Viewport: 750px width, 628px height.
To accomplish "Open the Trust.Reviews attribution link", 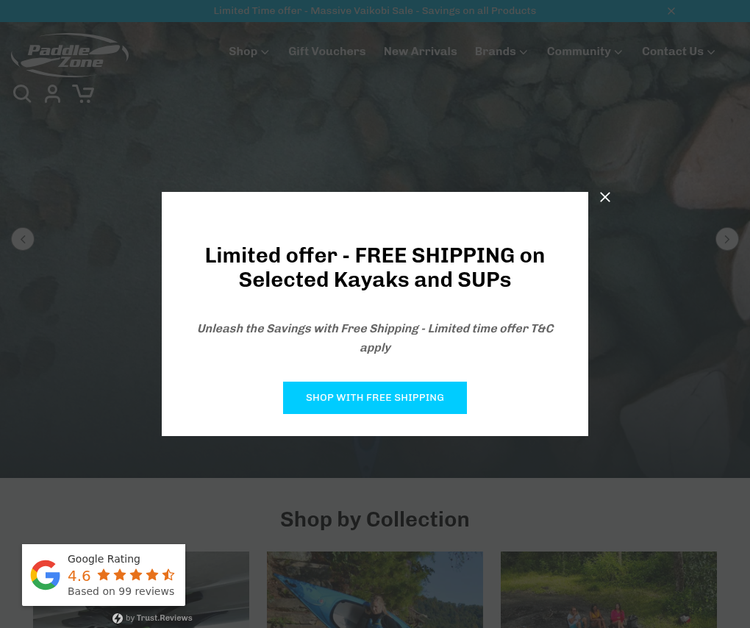I will [153, 618].
